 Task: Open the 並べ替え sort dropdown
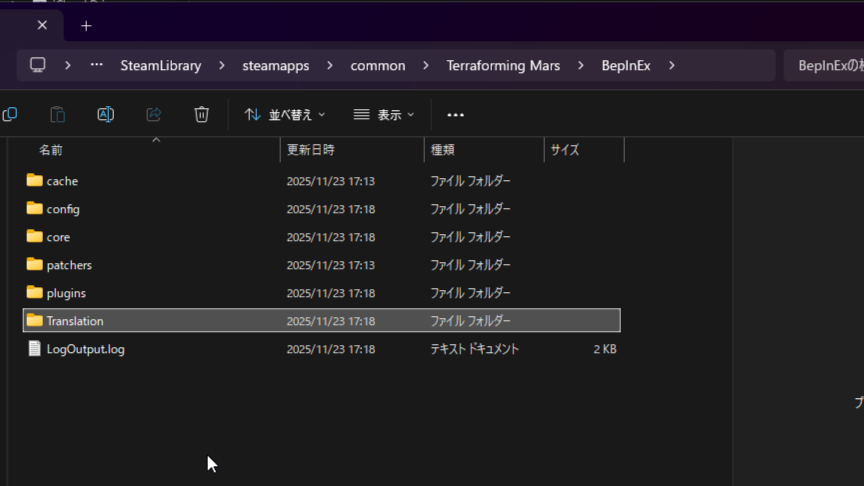tap(285, 115)
